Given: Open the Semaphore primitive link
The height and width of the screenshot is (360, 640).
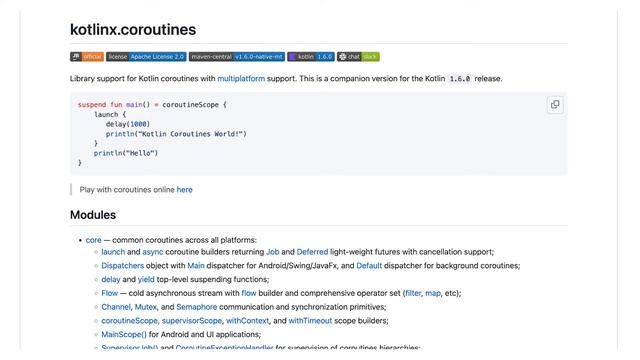Looking at the screenshot, I should pyautogui.click(x=197, y=307).
